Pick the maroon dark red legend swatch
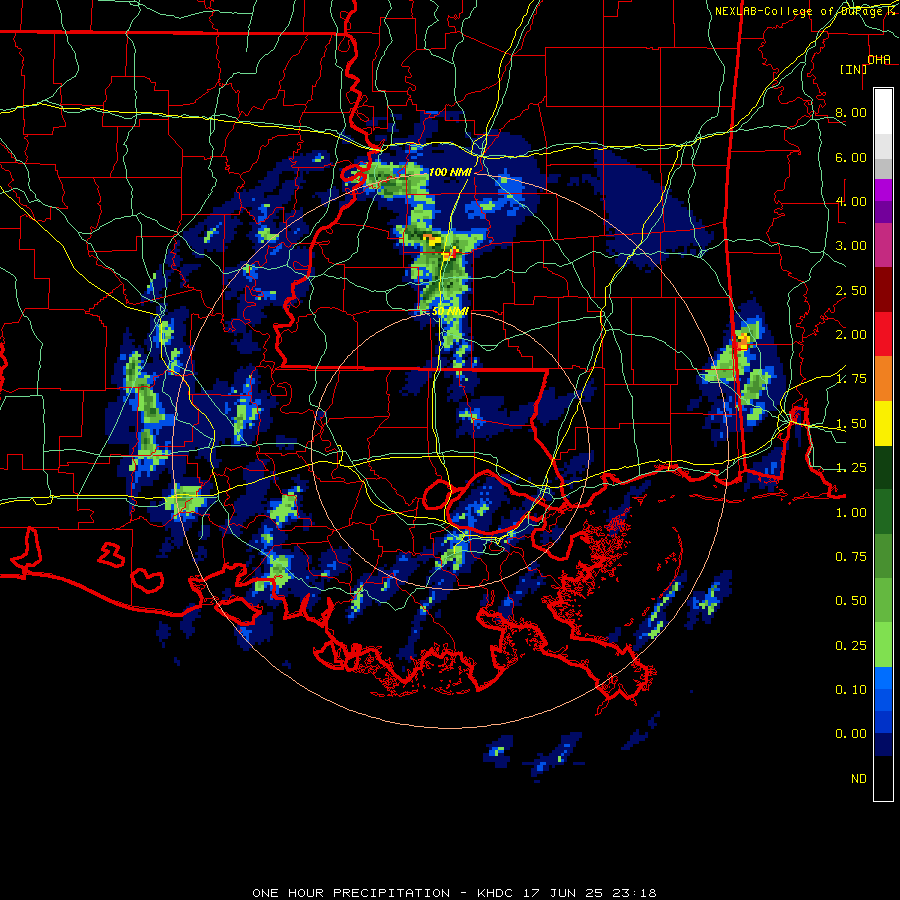This screenshot has width=900, height=900. [x=883, y=290]
